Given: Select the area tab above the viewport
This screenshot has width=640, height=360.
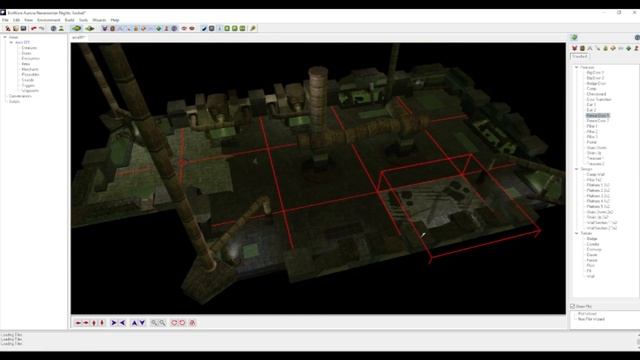Looking at the screenshot, I should coord(78,37).
